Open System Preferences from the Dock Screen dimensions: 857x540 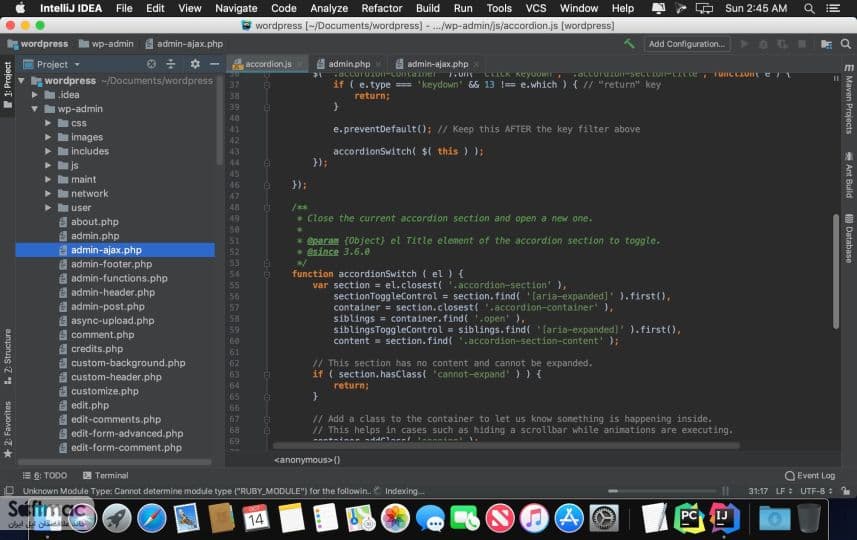[x=603, y=517]
